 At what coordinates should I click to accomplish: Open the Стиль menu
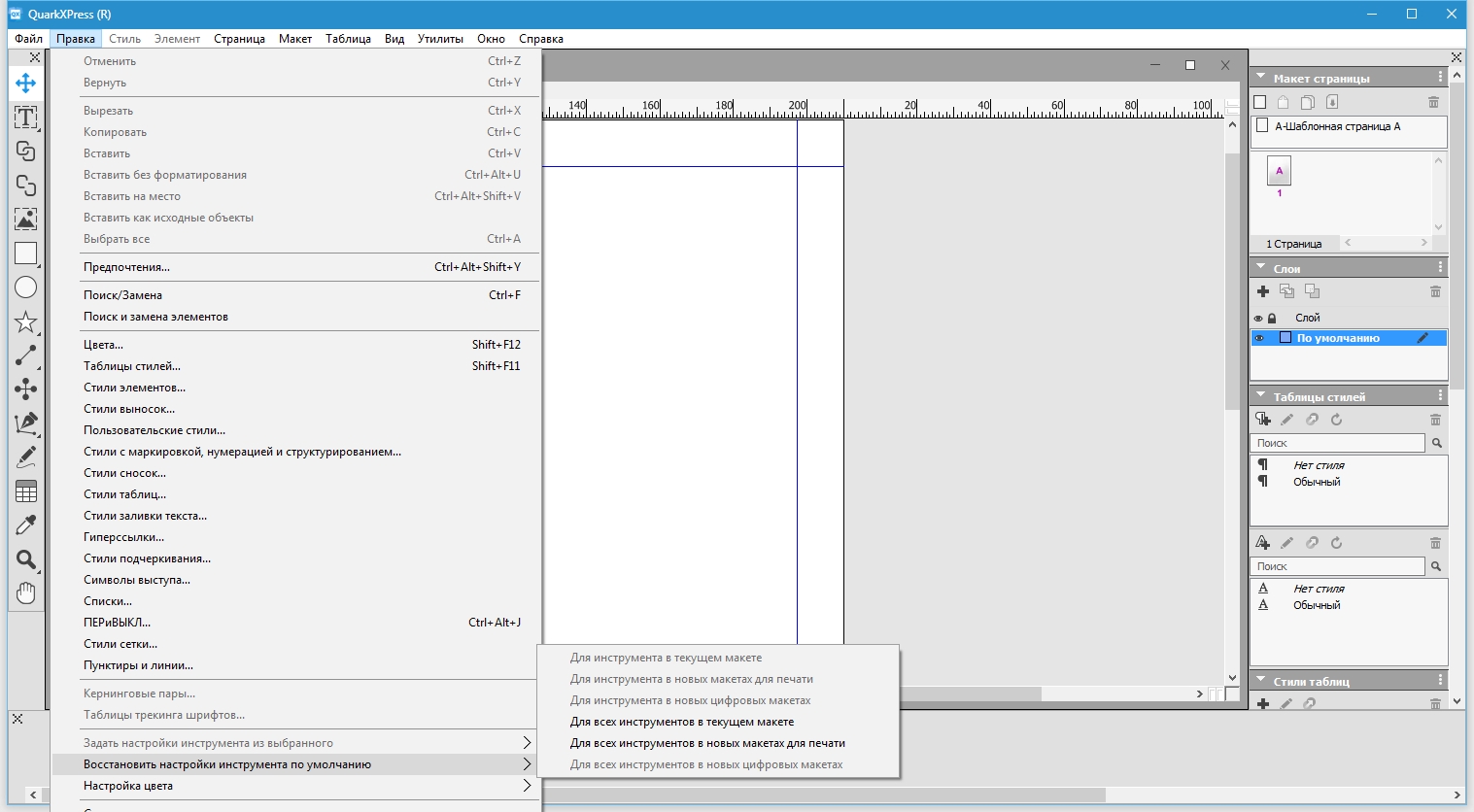click(x=124, y=39)
